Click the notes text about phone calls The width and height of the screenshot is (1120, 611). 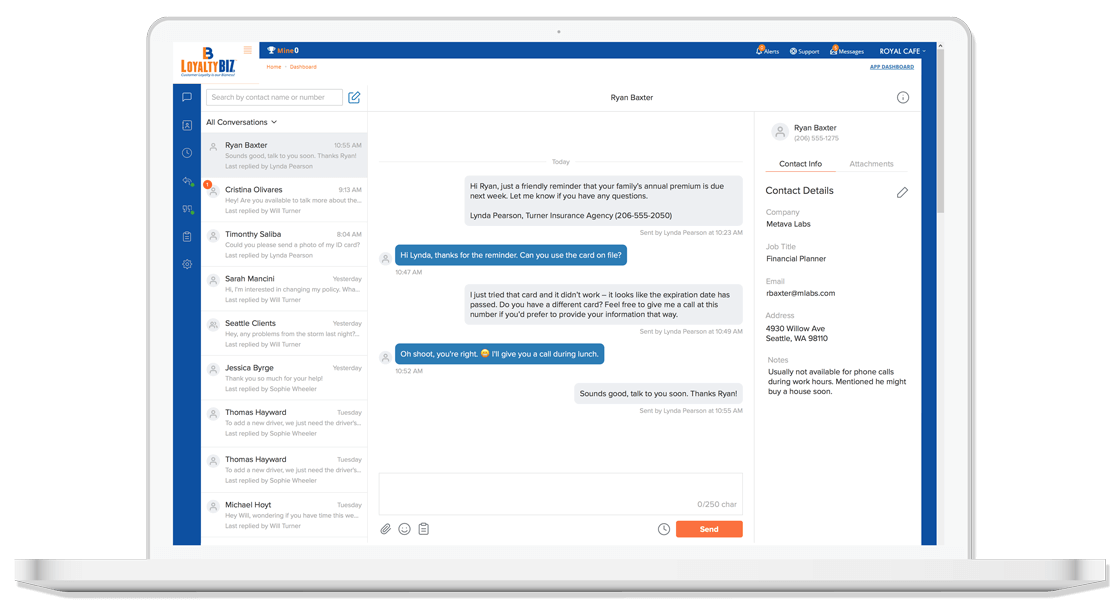837,382
